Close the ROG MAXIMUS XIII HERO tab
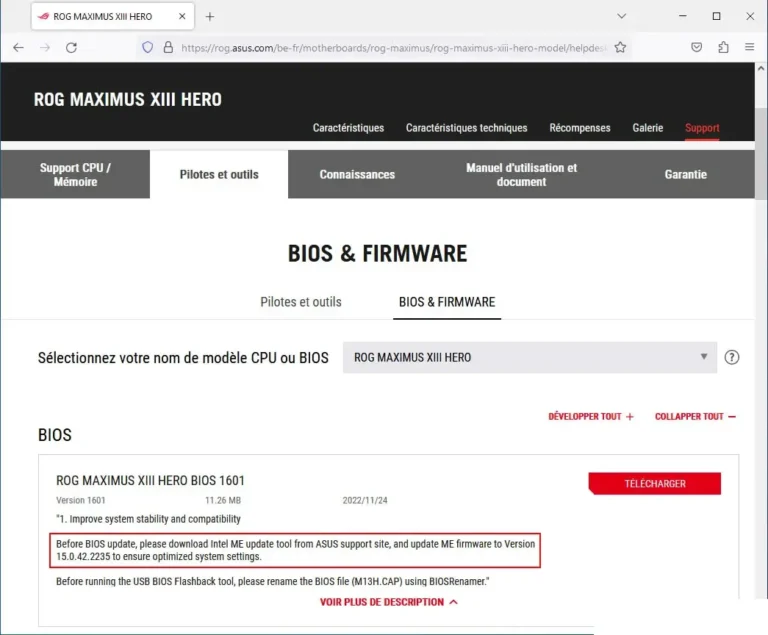 (182, 16)
